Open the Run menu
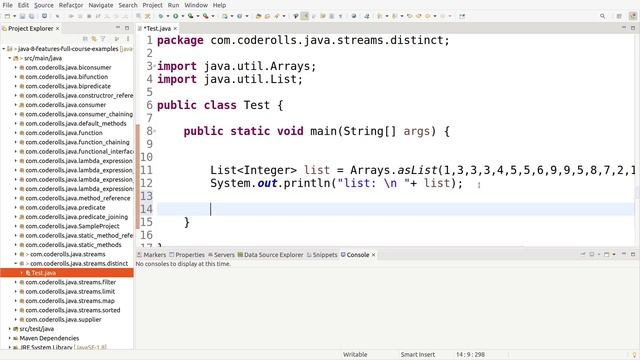The height and width of the screenshot is (360, 640). pyautogui.click(x=173, y=5)
